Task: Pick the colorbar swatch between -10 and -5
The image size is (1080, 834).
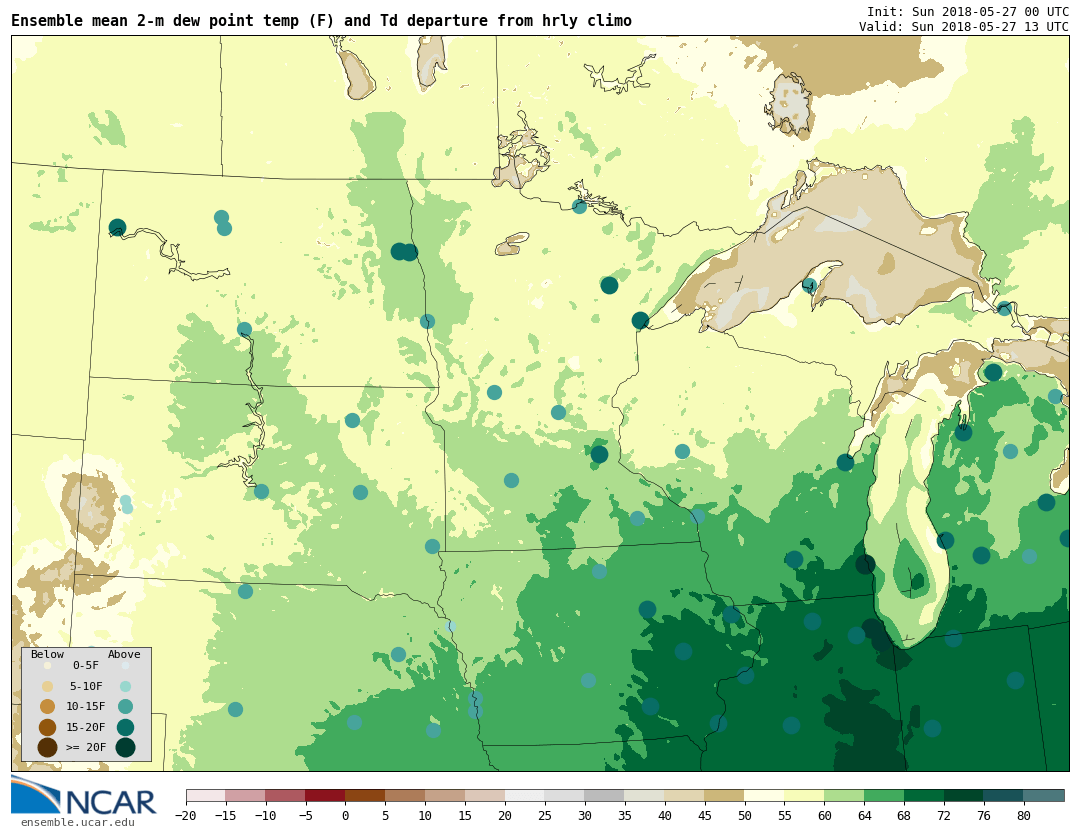Action: point(285,796)
